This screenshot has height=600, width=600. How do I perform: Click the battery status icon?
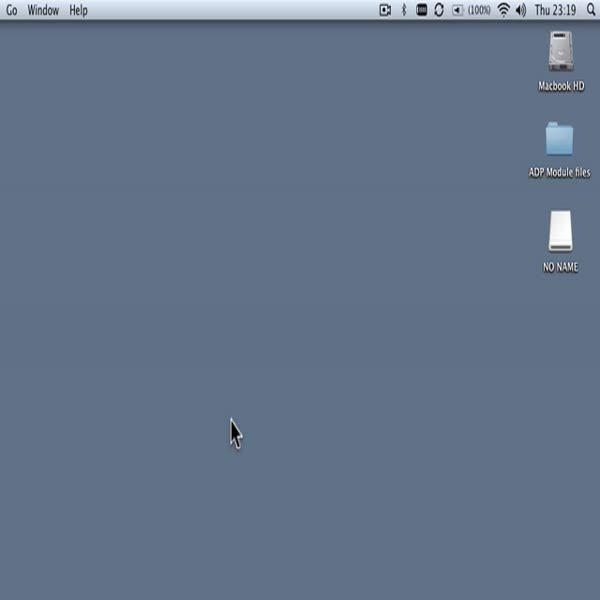click(457, 10)
